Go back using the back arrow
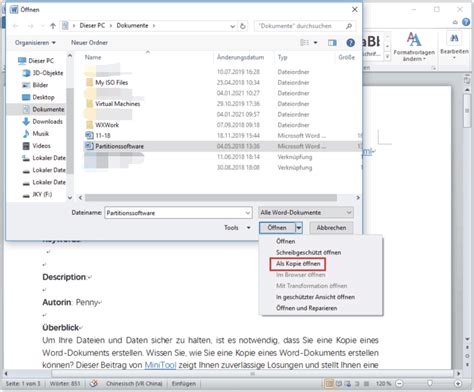The width and height of the screenshot is (474, 392). [16, 26]
